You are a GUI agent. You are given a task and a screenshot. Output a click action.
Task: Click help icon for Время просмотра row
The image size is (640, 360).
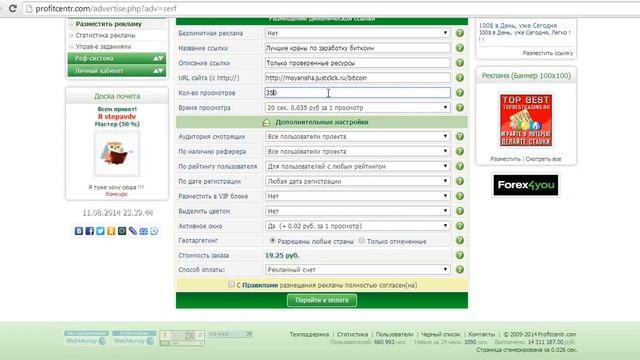460,107
